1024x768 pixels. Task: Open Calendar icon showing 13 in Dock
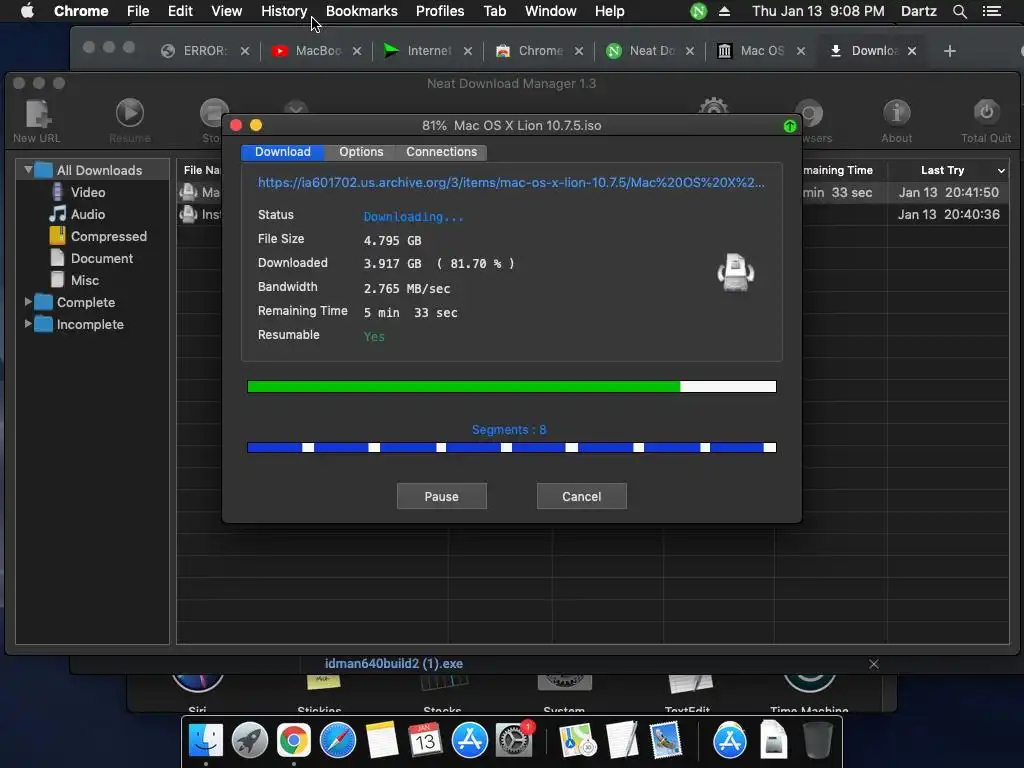(425, 740)
